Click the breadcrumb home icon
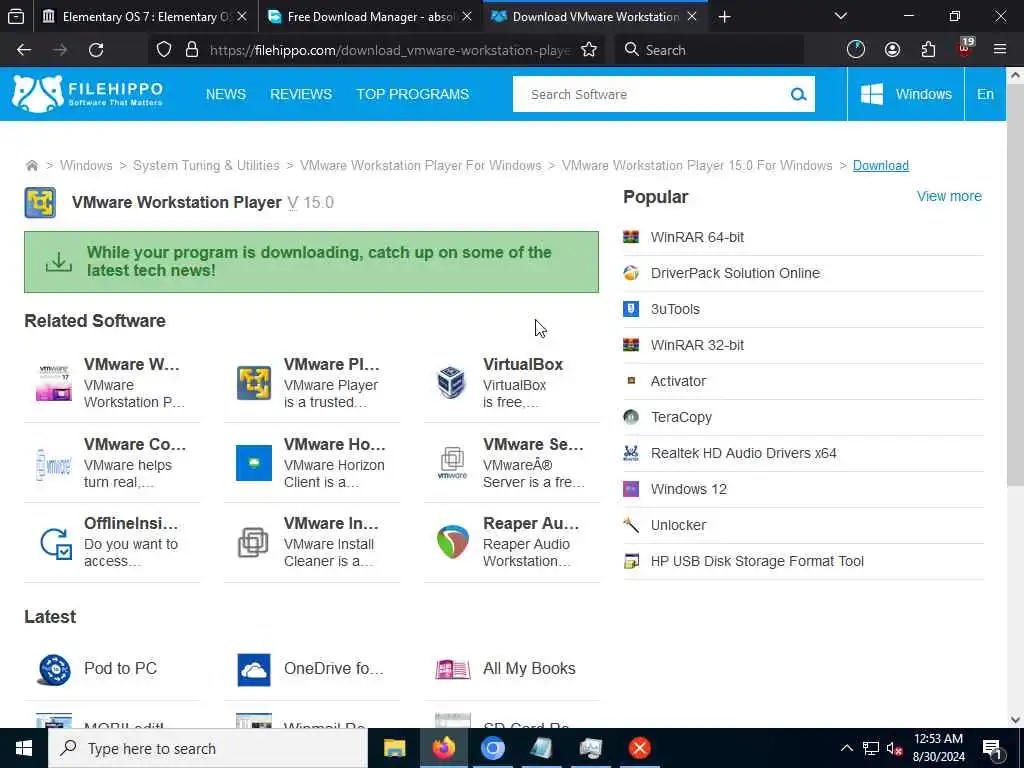 tap(31, 165)
